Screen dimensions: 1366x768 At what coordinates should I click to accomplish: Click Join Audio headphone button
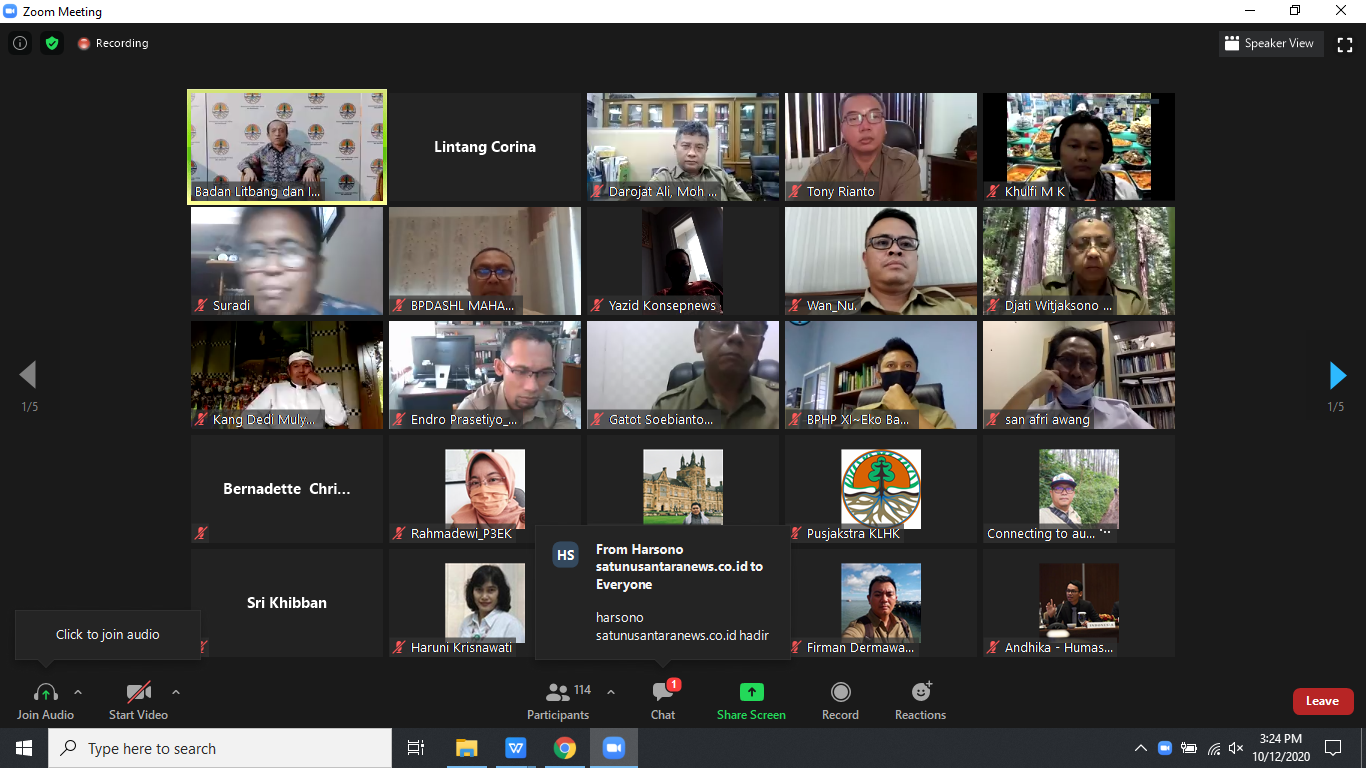[45, 700]
